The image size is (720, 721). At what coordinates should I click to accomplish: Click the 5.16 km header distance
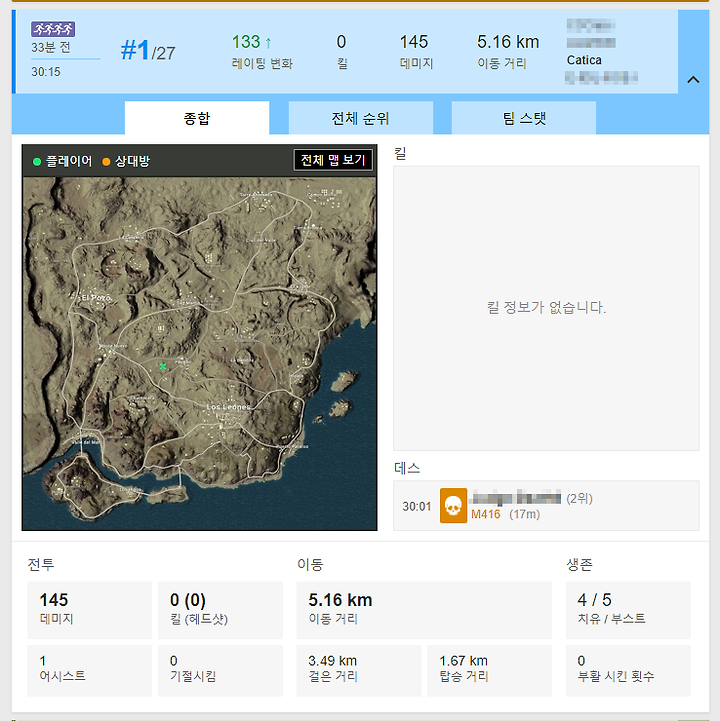coord(508,42)
